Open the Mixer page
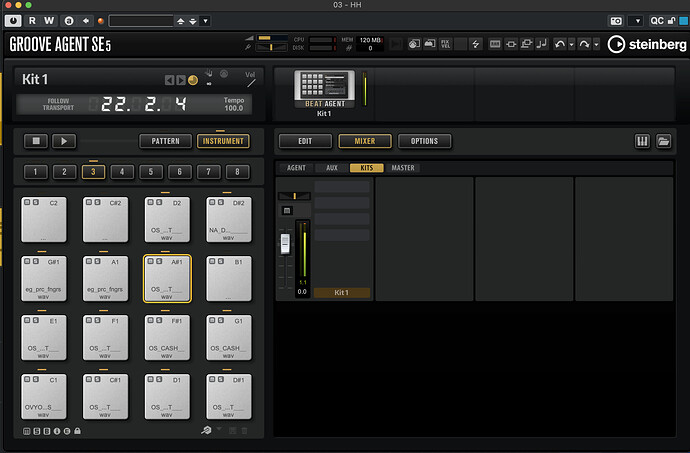Viewport: 690px width, 453px height. [x=365, y=141]
